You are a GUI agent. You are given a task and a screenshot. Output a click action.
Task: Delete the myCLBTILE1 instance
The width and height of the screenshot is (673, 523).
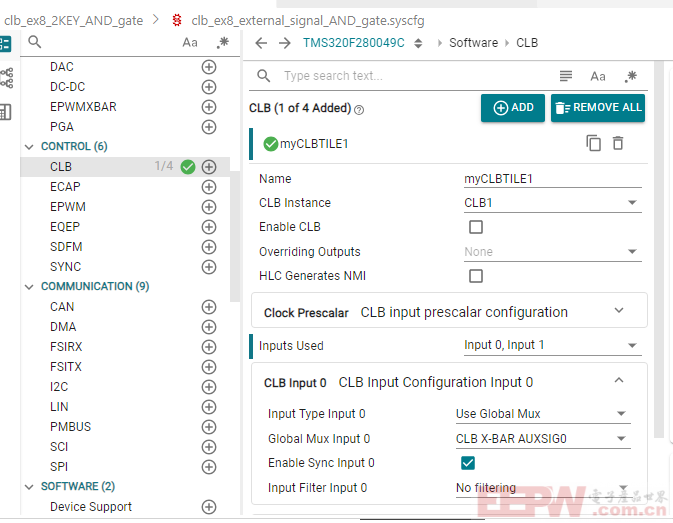[618, 143]
